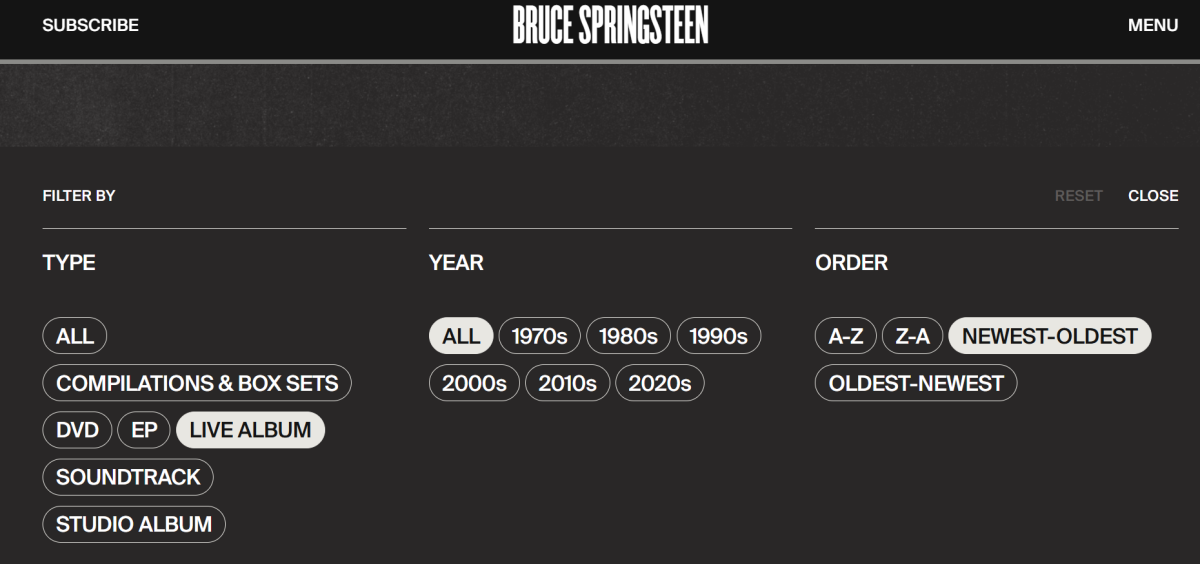Image resolution: width=1200 pixels, height=564 pixels.
Task: Filter releases by 1970s
Action: (539, 336)
